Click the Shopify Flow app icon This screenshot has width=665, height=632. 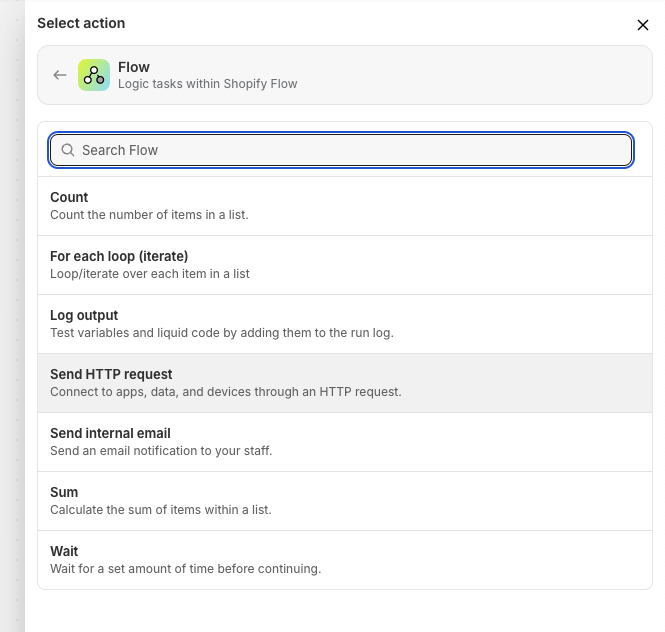(x=94, y=75)
